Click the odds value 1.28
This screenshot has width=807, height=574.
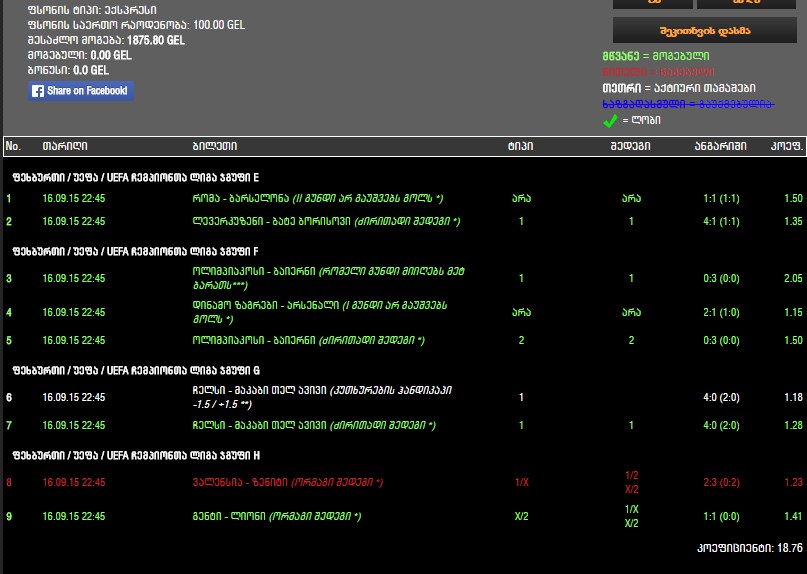[793, 425]
